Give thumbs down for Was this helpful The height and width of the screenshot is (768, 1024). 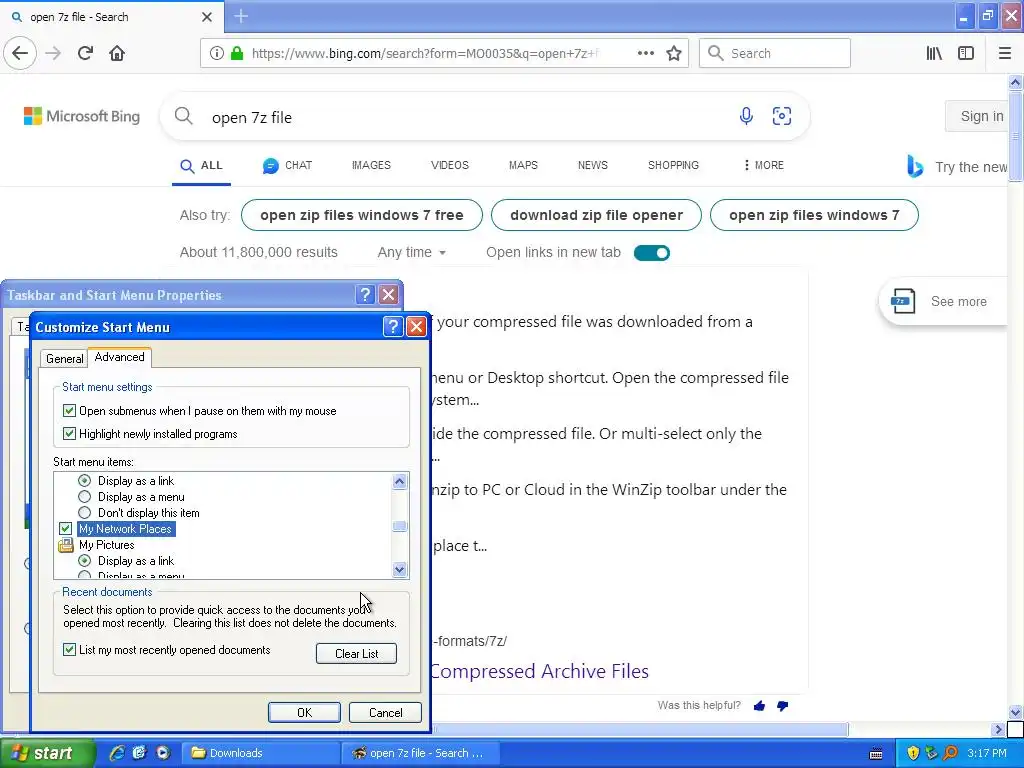click(782, 706)
